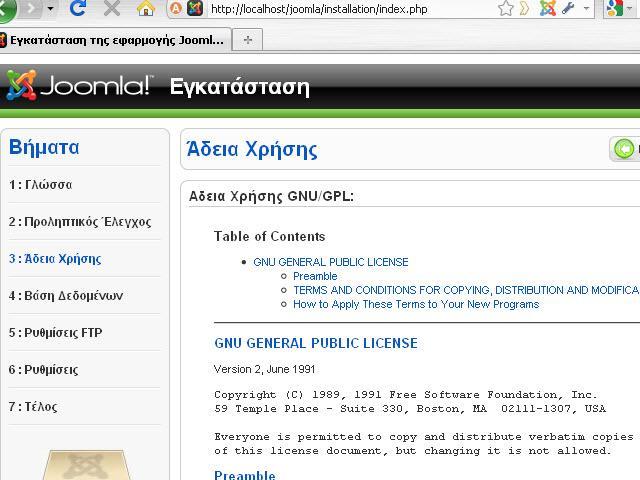
Task: Expand the dropdown arrow next to wrench
Action: [x=587, y=9]
